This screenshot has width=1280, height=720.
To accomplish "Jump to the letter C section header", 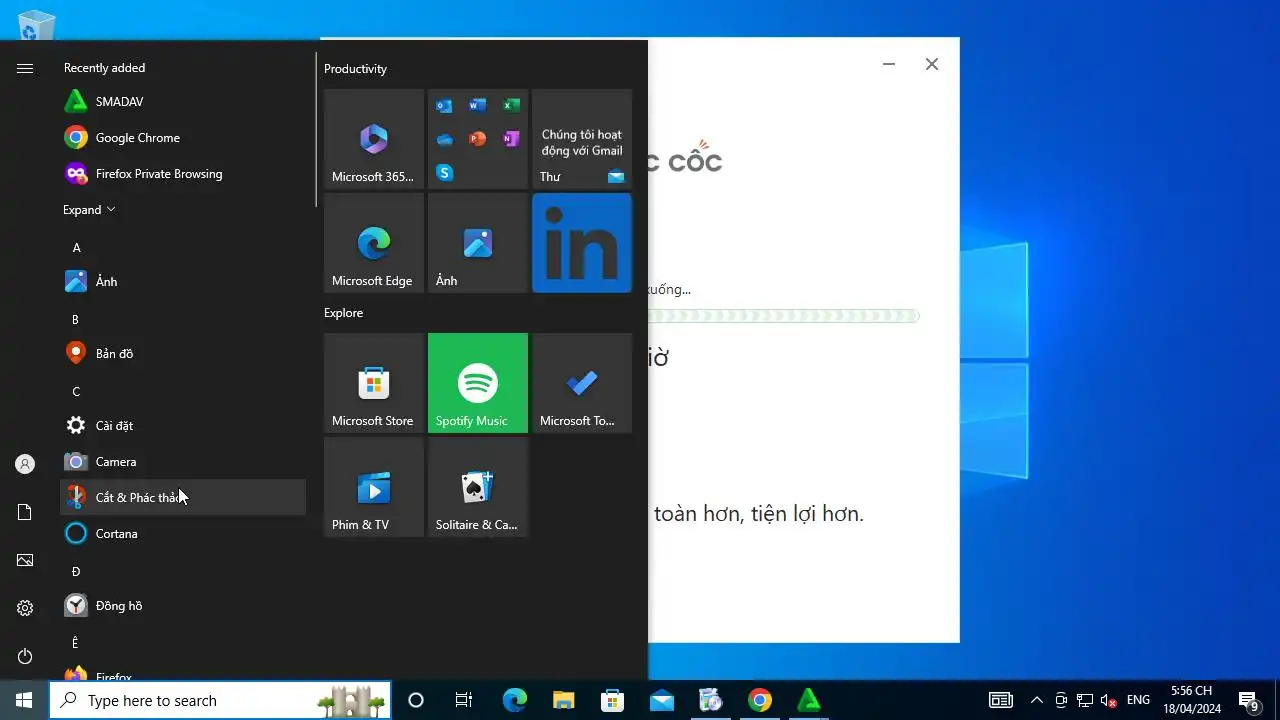I will point(76,391).
